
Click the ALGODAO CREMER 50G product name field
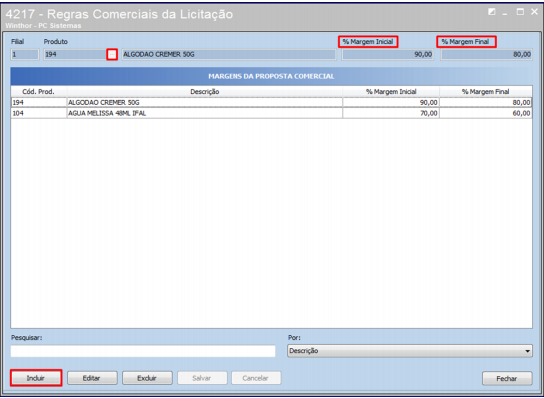[x=229, y=54]
